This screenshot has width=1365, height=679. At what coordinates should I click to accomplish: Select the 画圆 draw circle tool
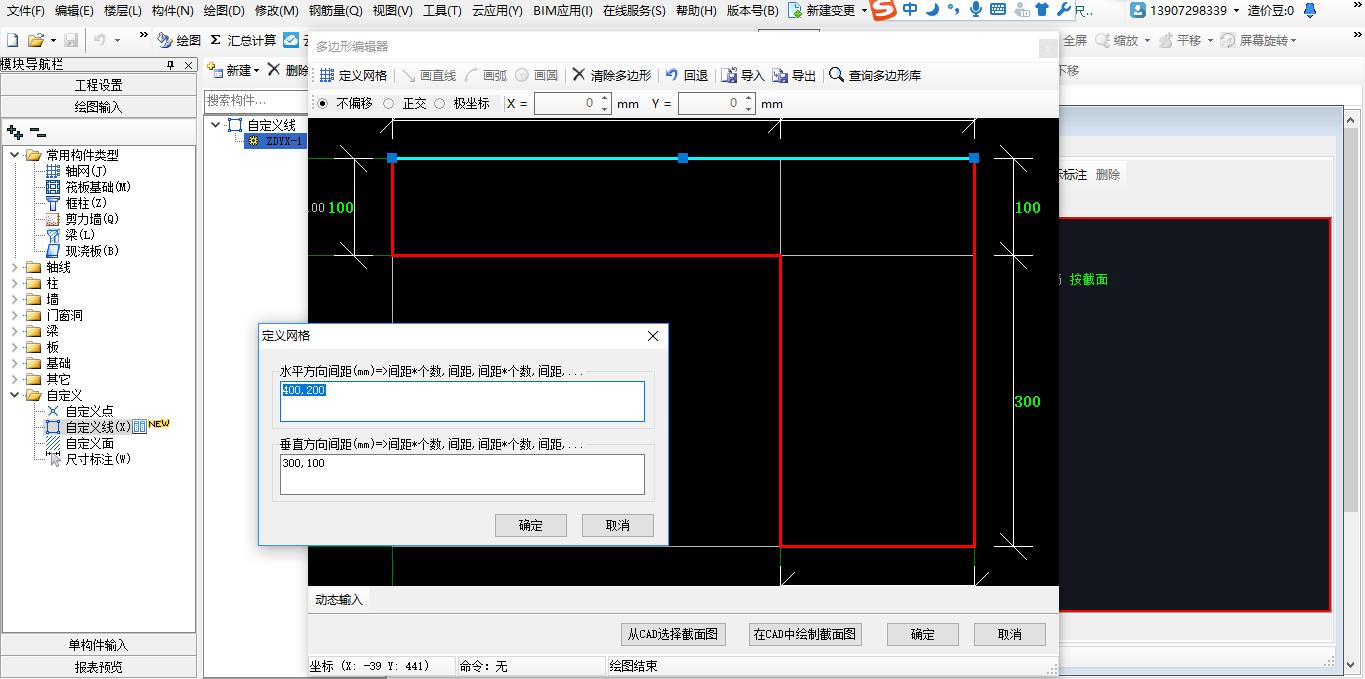[537, 75]
